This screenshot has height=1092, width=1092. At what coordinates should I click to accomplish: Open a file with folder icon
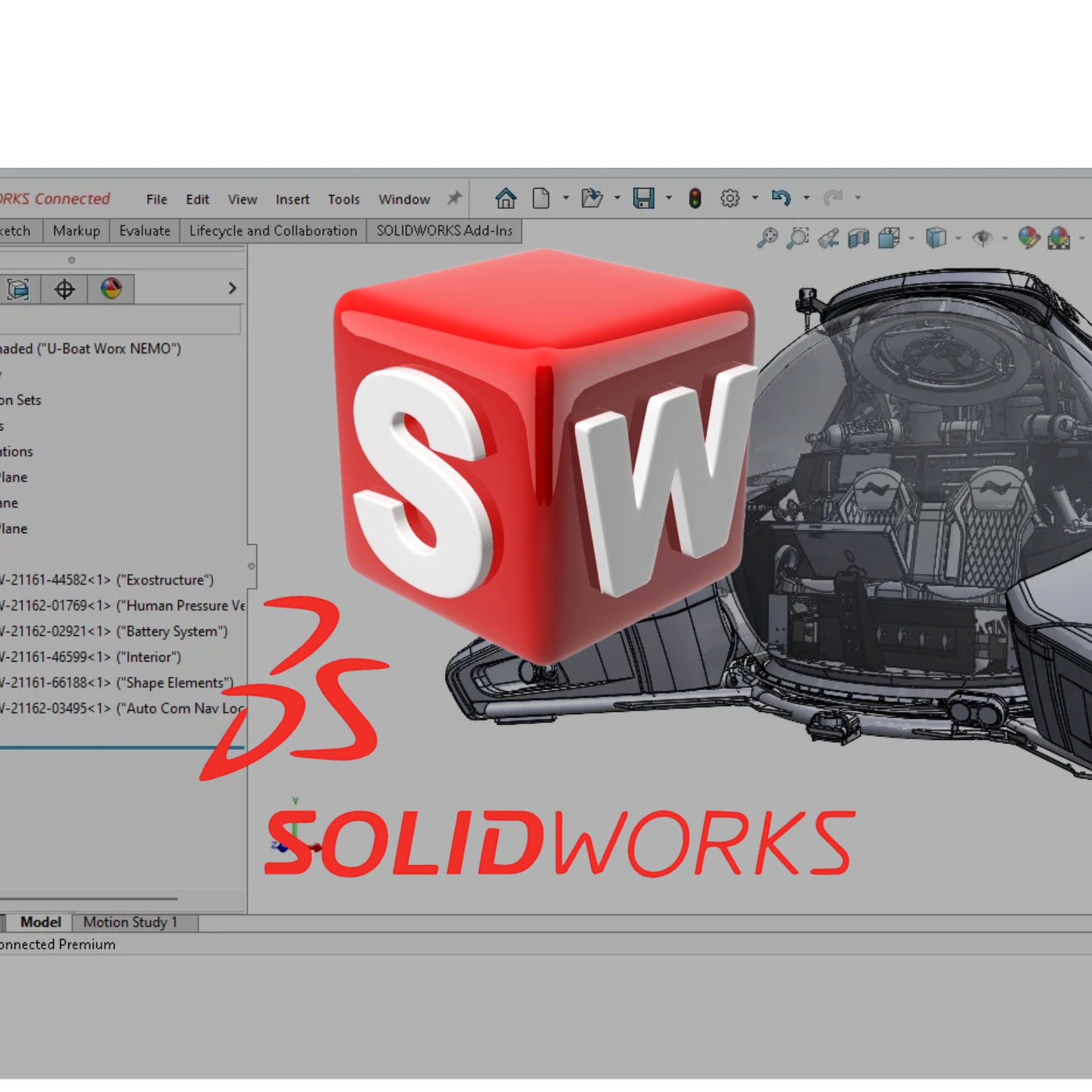tap(592, 198)
